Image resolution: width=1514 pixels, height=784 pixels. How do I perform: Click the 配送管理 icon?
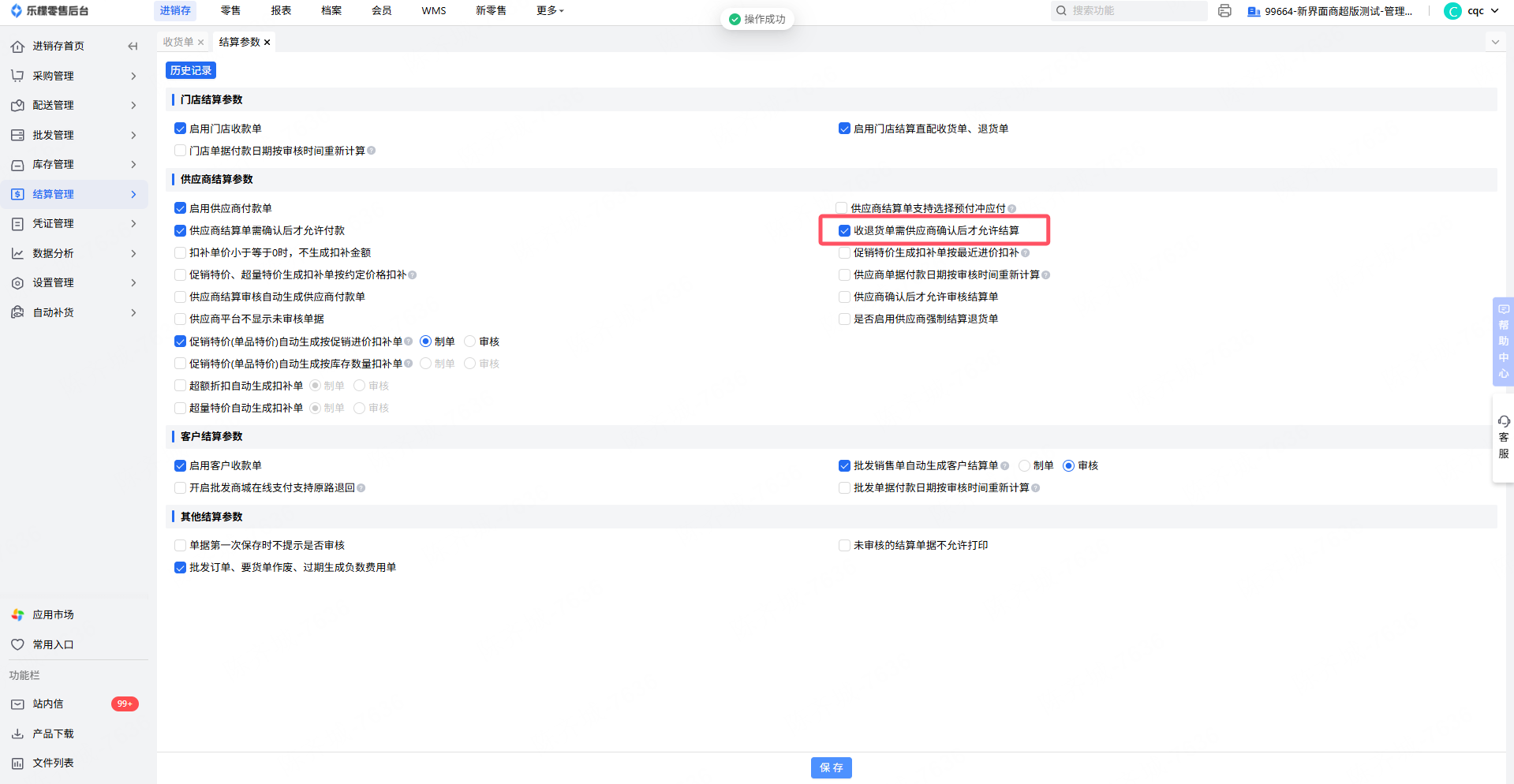pyautogui.click(x=17, y=106)
